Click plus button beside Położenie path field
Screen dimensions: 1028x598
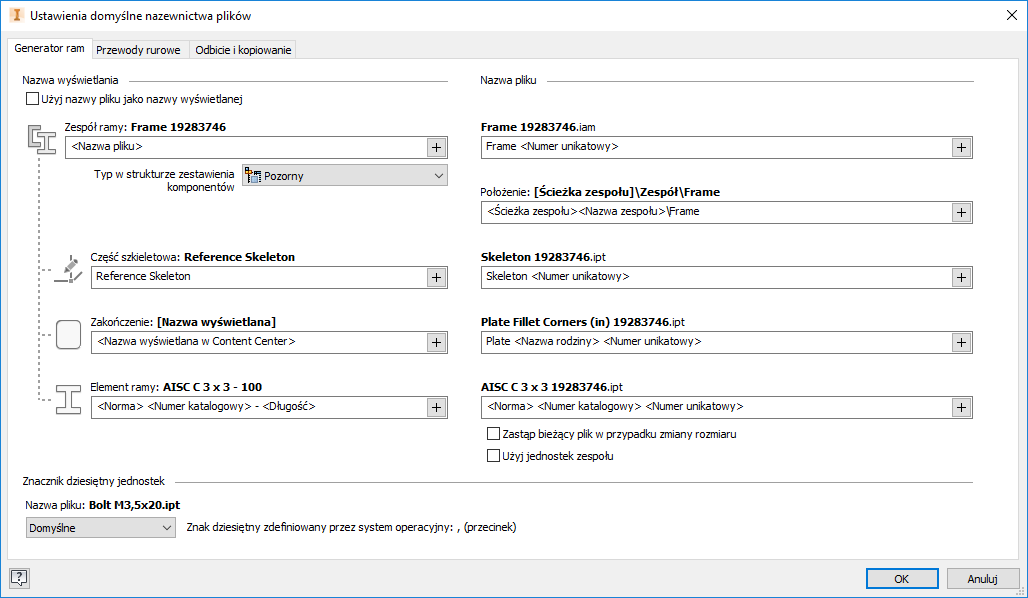(960, 212)
